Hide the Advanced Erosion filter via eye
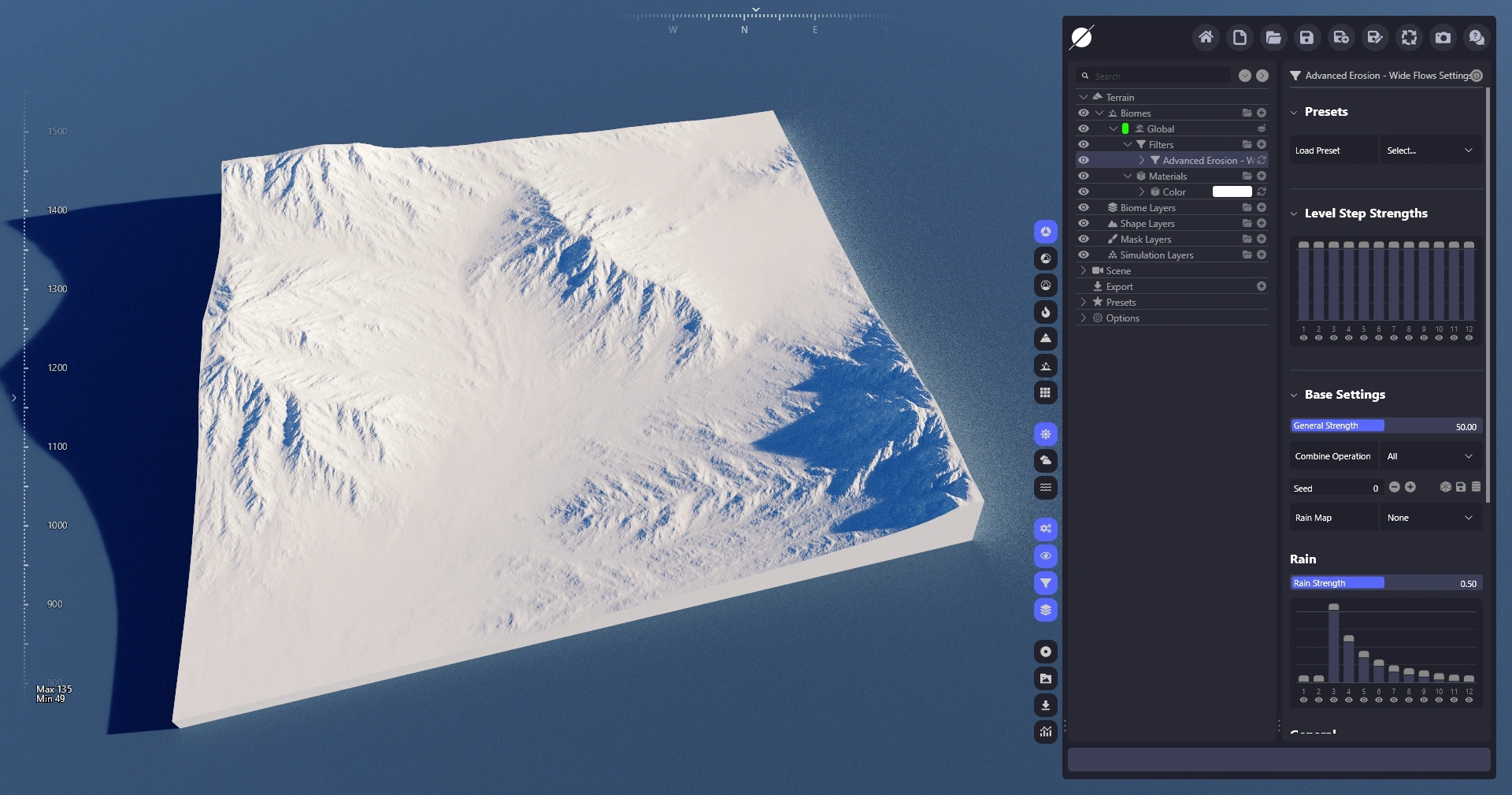Screen dimensions: 1512x795 1084,160
